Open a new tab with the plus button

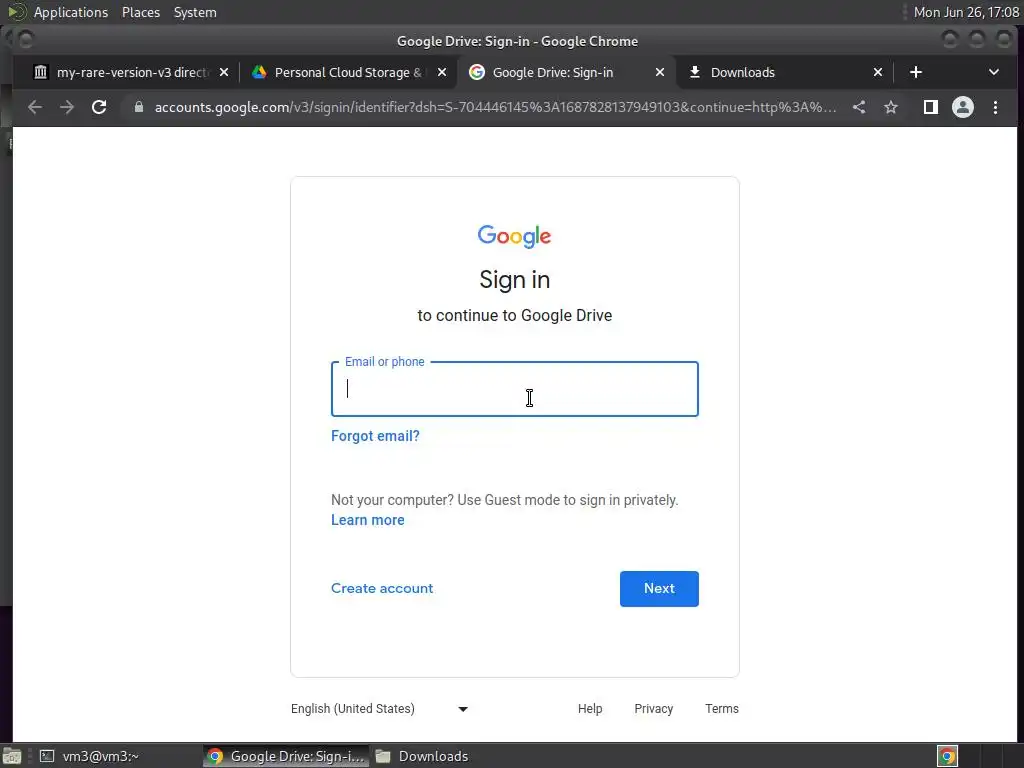pos(916,72)
